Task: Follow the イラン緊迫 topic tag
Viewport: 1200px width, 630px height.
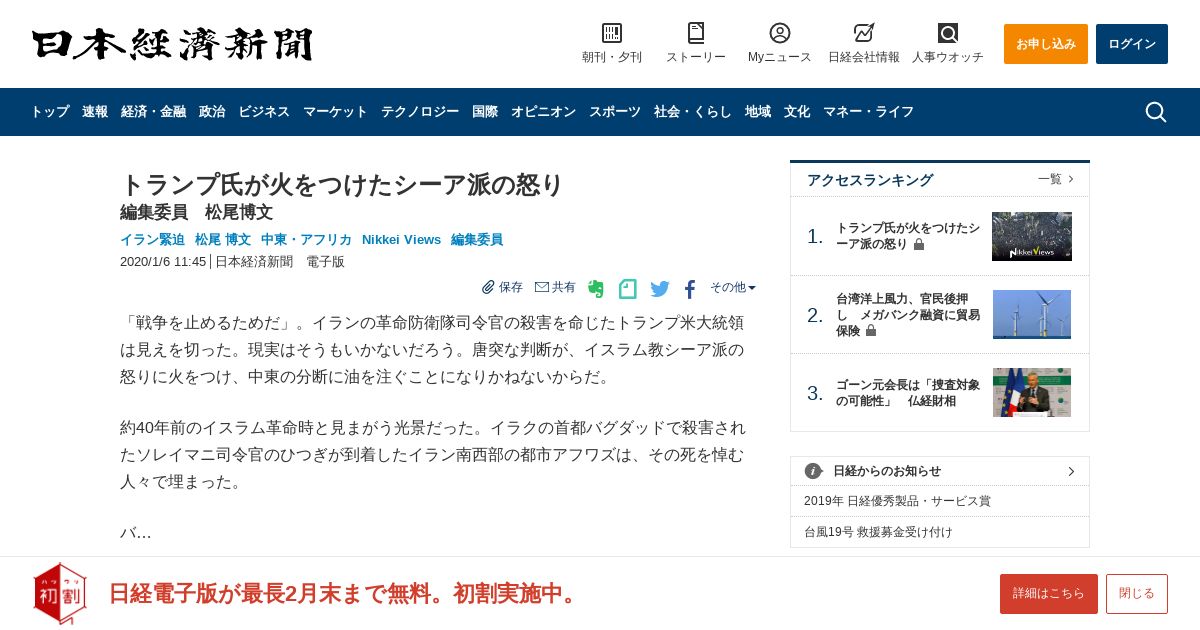Action: click(152, 240)
